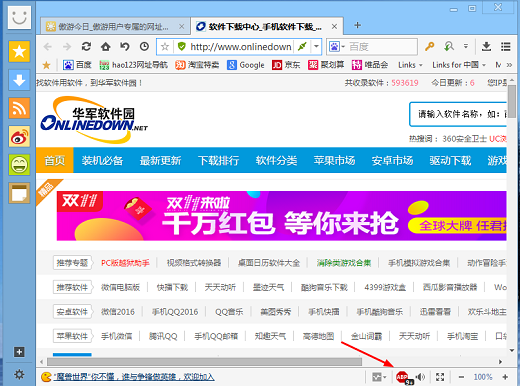This screenshot has height=386, width=520.
Task: Open the hao123网址导航 bookmark
Action: point(133,65)
